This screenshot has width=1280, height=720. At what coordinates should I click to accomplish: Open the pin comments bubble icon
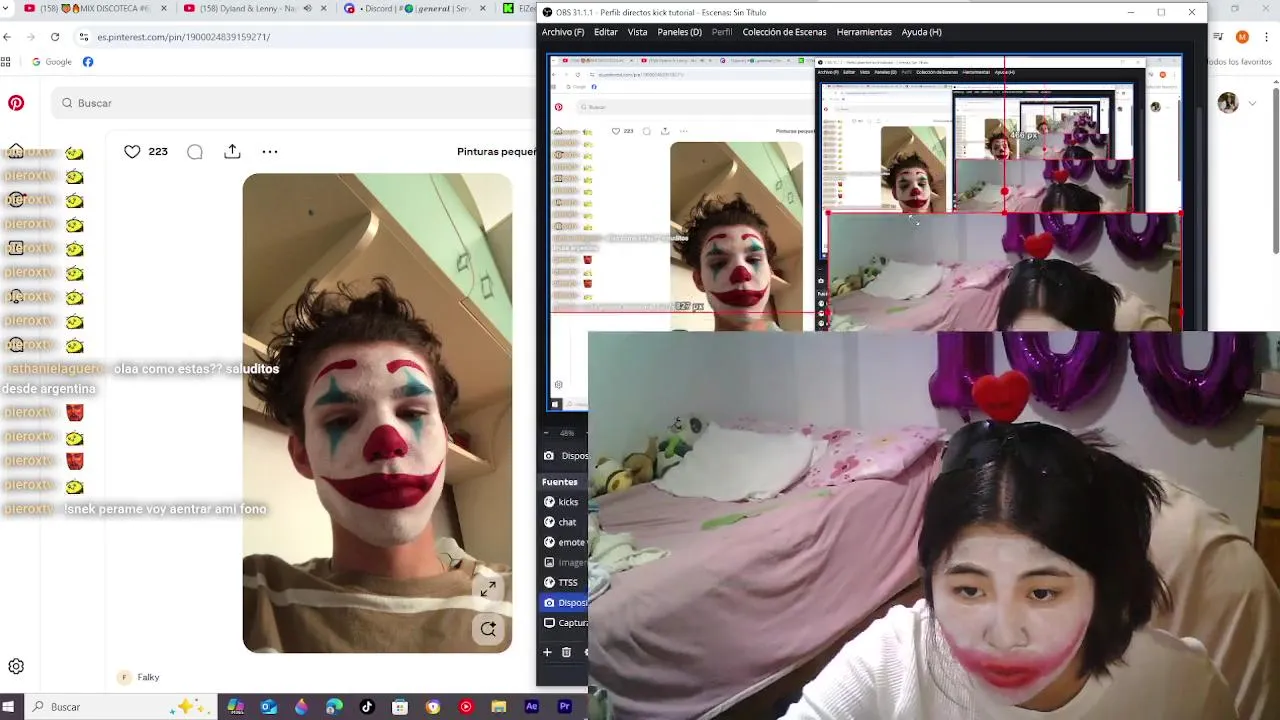195,152
